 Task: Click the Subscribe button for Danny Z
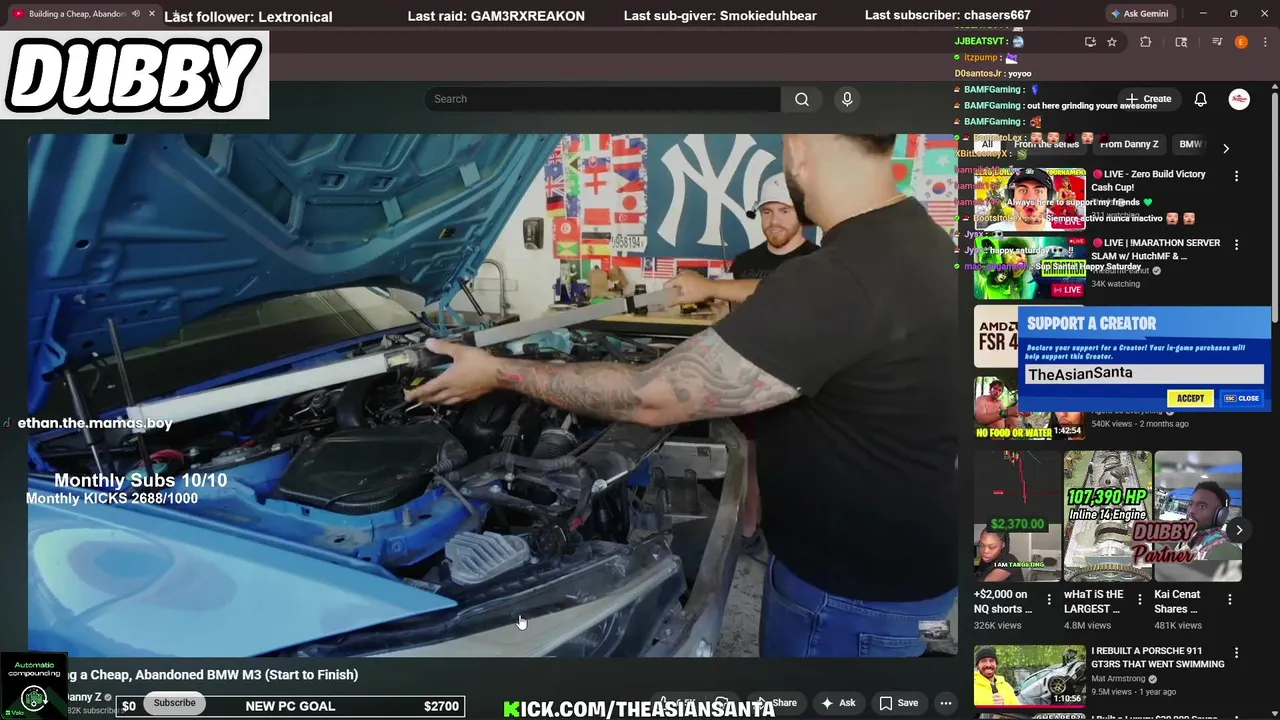pos(175,703)
